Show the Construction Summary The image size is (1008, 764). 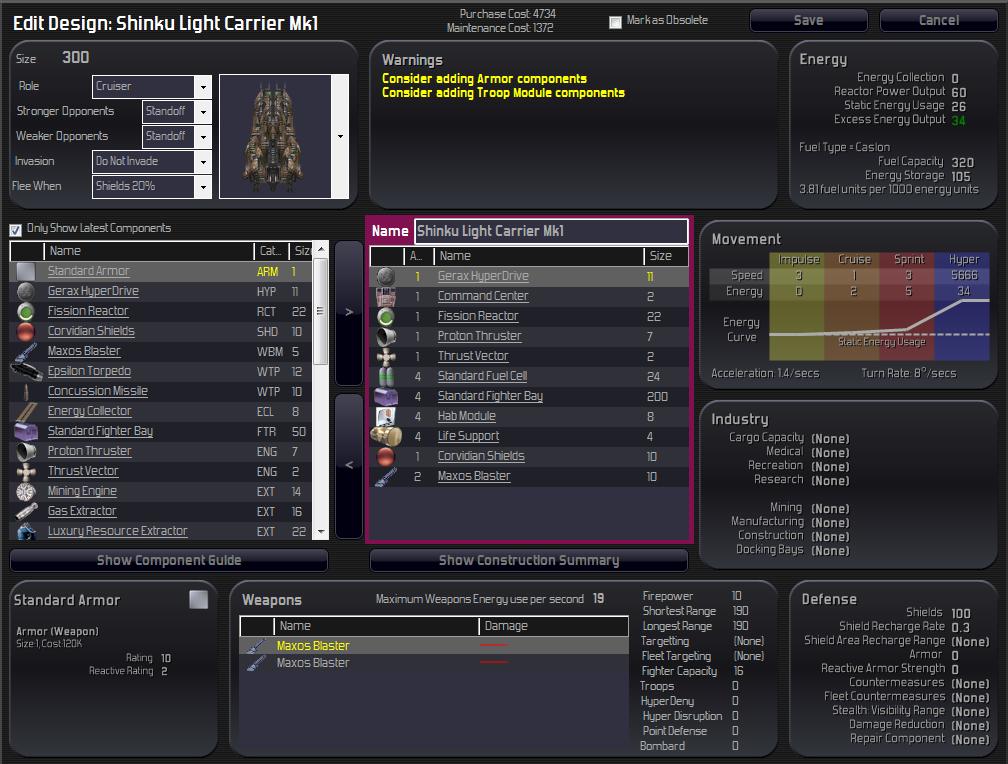point(528,560)
